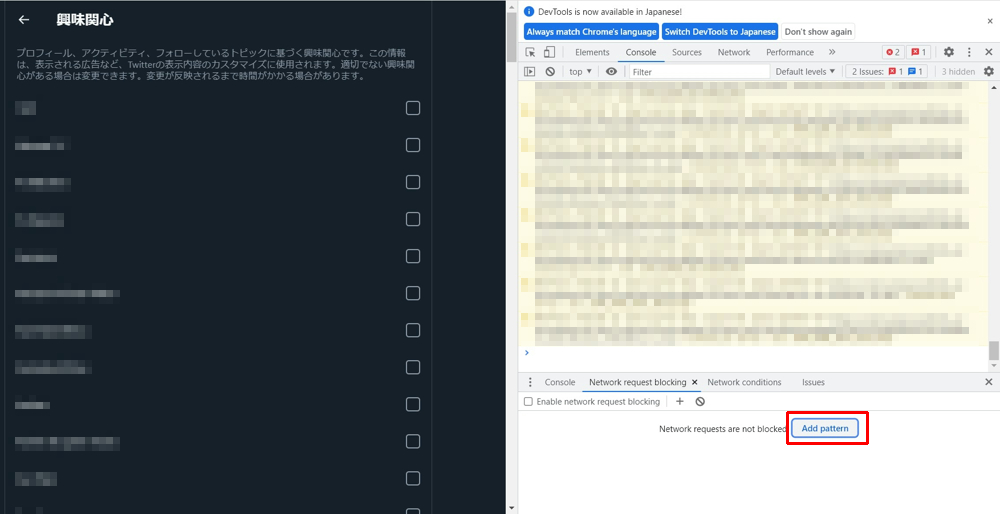The height and width of the screenshot is (514, 1000).
Task: Open the drawer's three-dot more tools menu
Action: 530,382
